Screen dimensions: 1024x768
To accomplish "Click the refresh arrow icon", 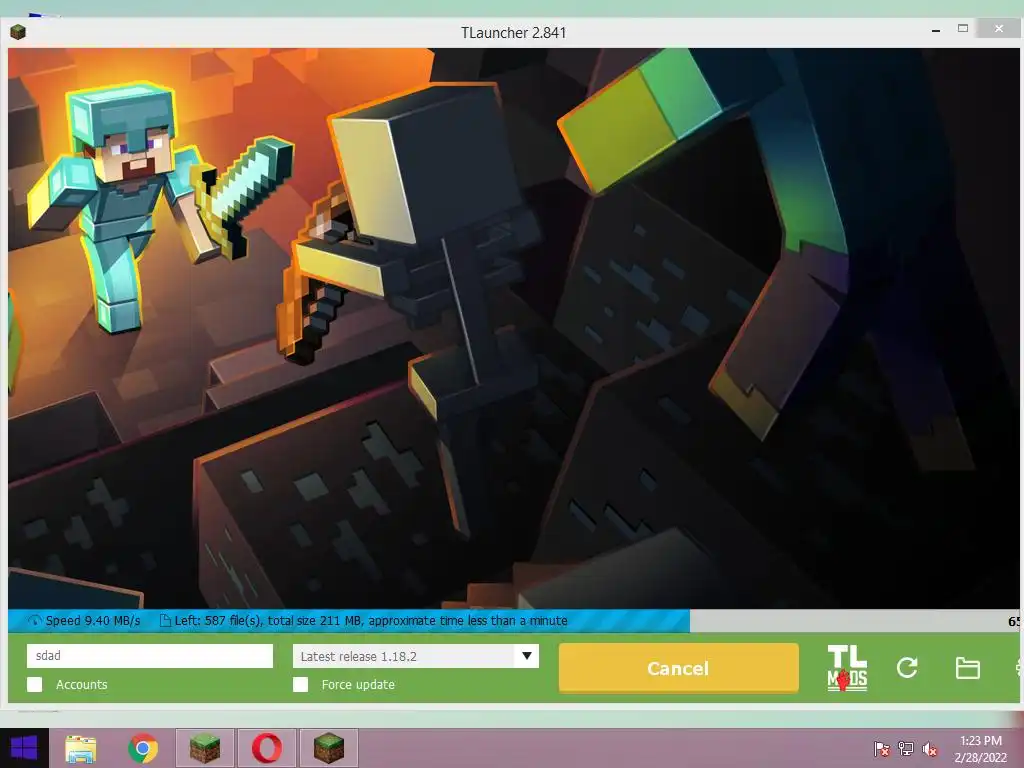I will [907, 667].
